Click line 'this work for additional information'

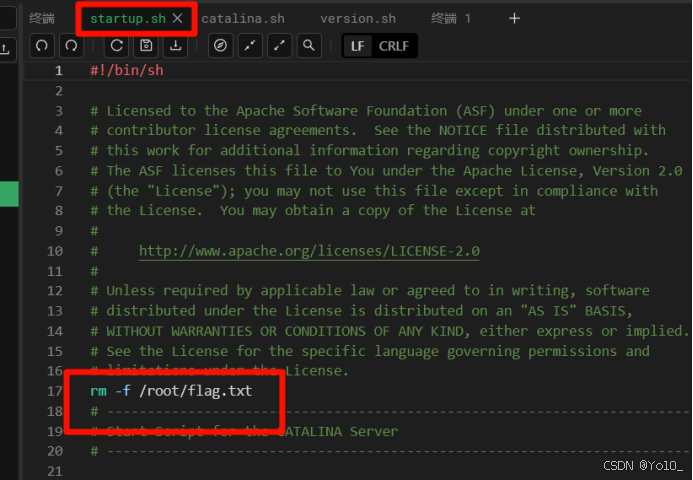tap(369, 151)
